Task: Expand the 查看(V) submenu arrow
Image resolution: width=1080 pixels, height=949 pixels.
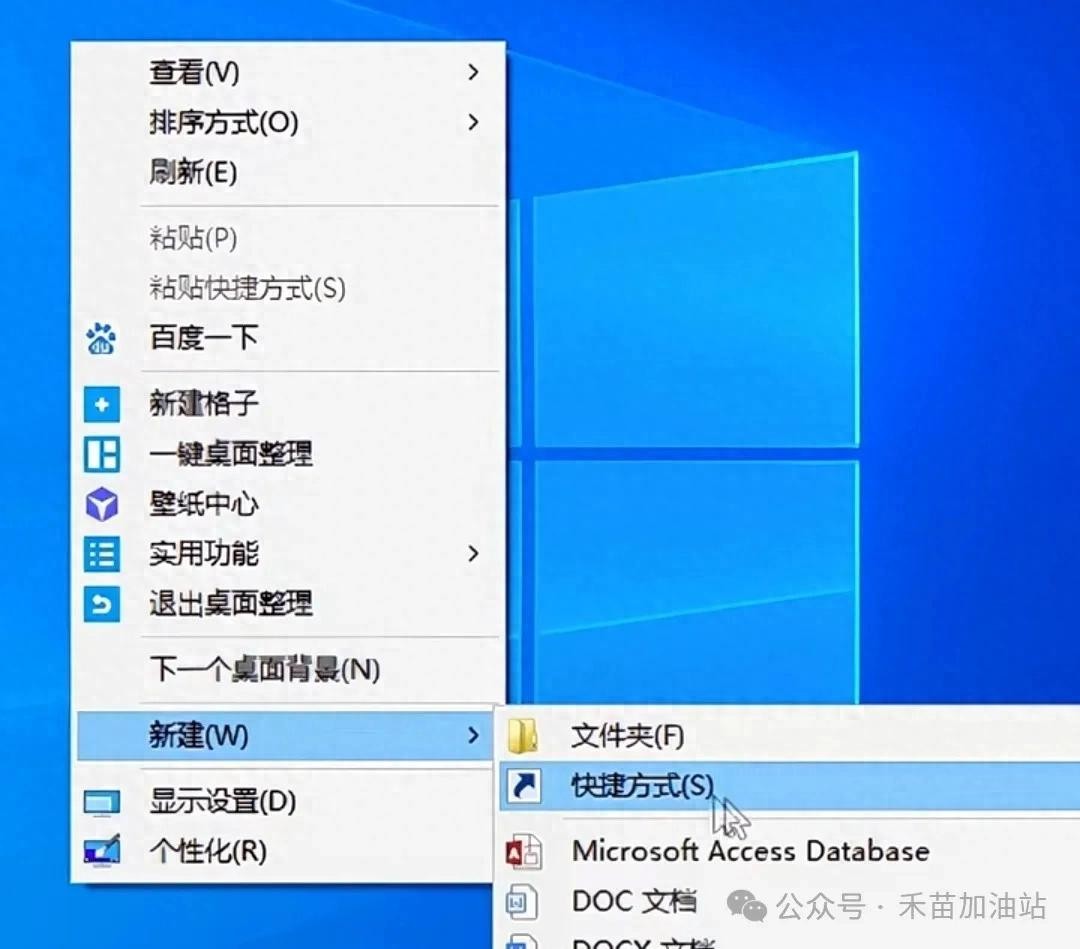Action: click(473, 72)
